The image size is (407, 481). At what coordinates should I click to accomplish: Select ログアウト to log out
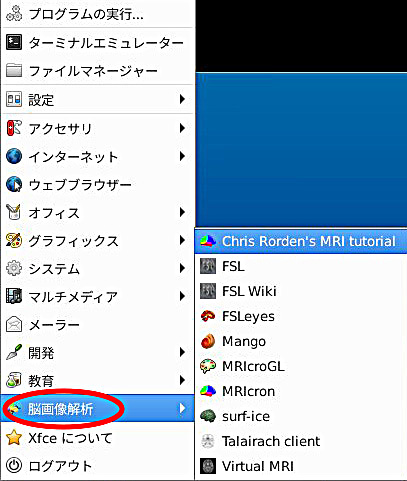pyautogui.click(x=97, y=466)
